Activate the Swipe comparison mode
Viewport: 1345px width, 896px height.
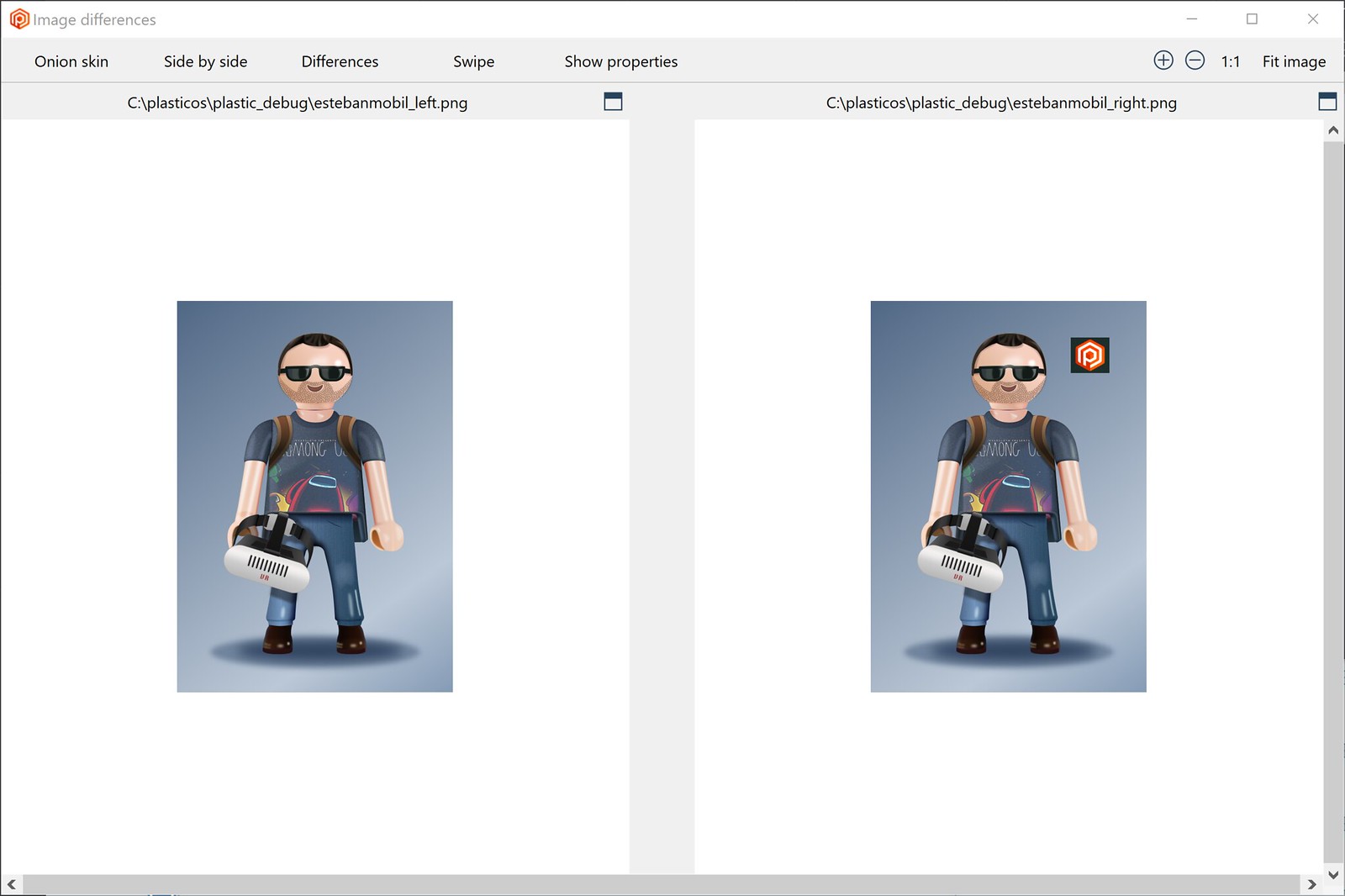tap(473, 61)
